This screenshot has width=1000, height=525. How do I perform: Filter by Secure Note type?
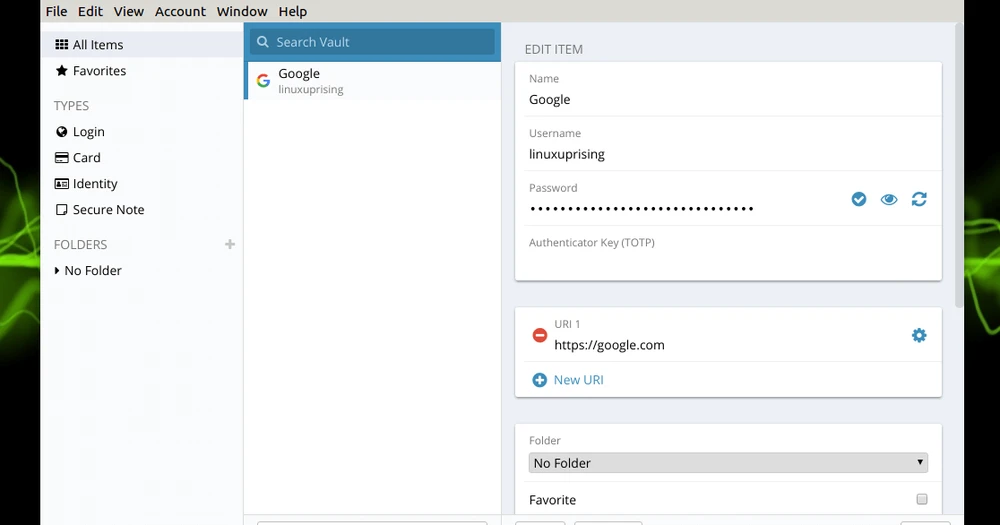(x=108, y=210)
